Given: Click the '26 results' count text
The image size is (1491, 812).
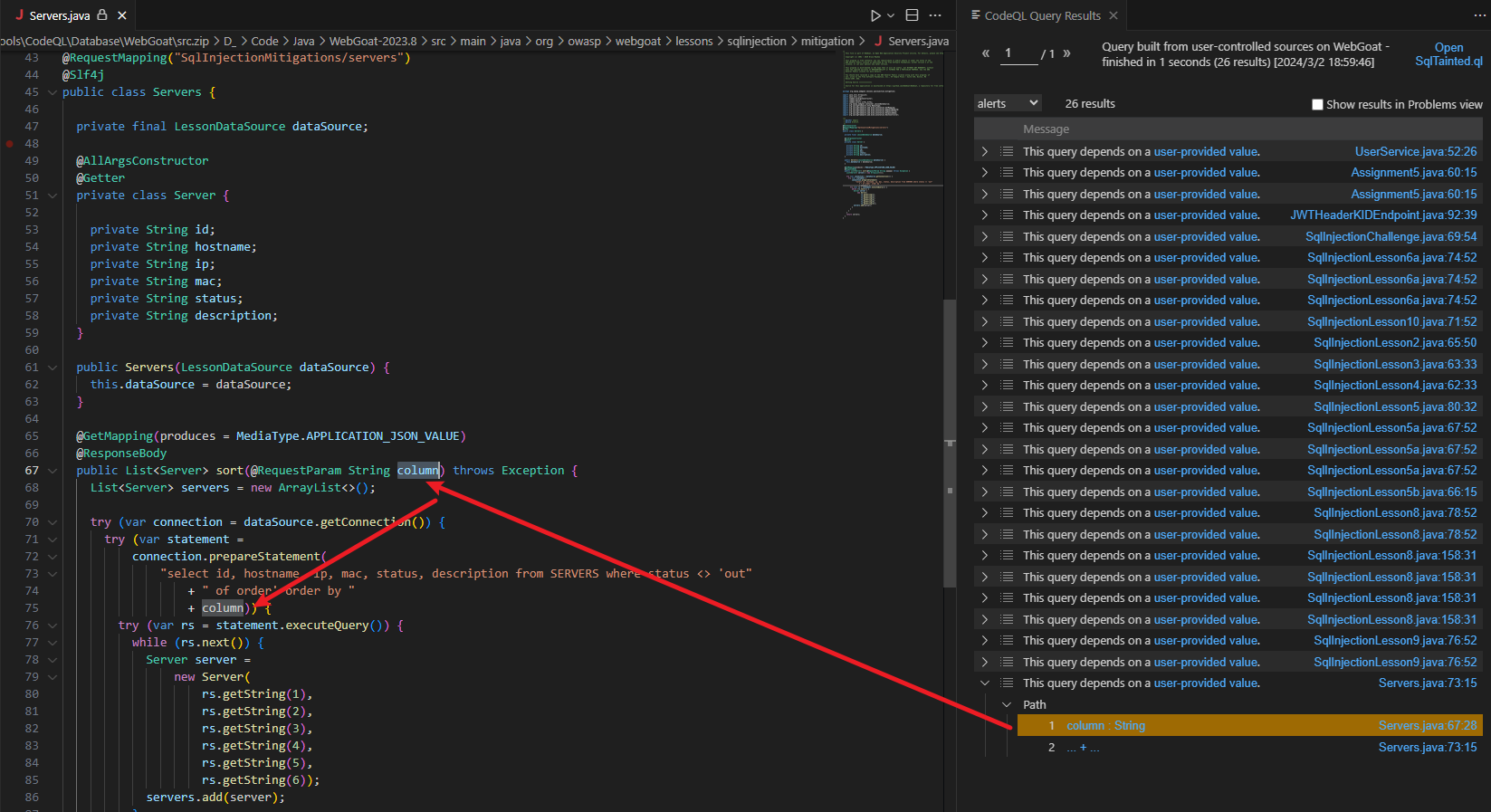Looking at the screenshot, I should coord(1090,104).
